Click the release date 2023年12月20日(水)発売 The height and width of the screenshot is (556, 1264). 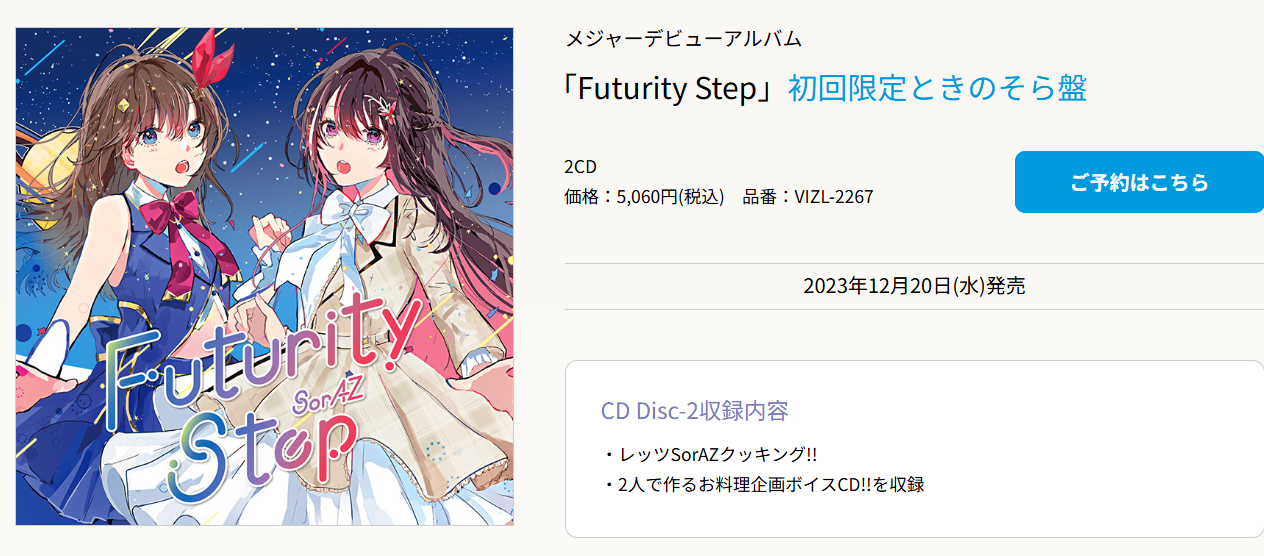click(x=914, y=286)
